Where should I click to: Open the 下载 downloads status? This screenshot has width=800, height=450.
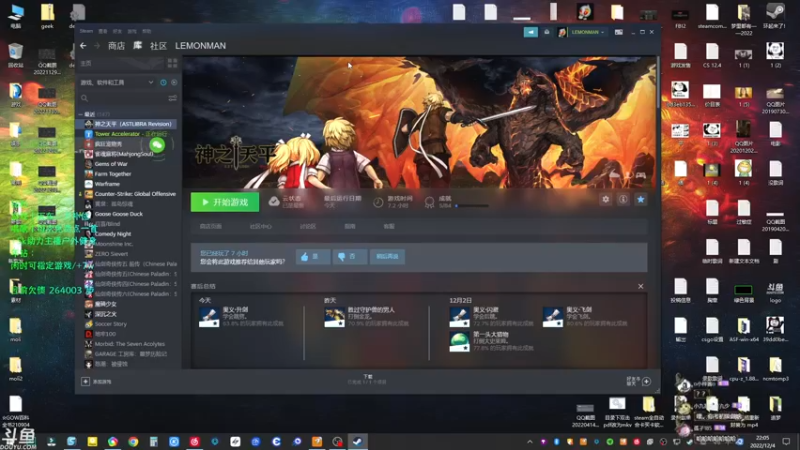(x=367, y=379)
